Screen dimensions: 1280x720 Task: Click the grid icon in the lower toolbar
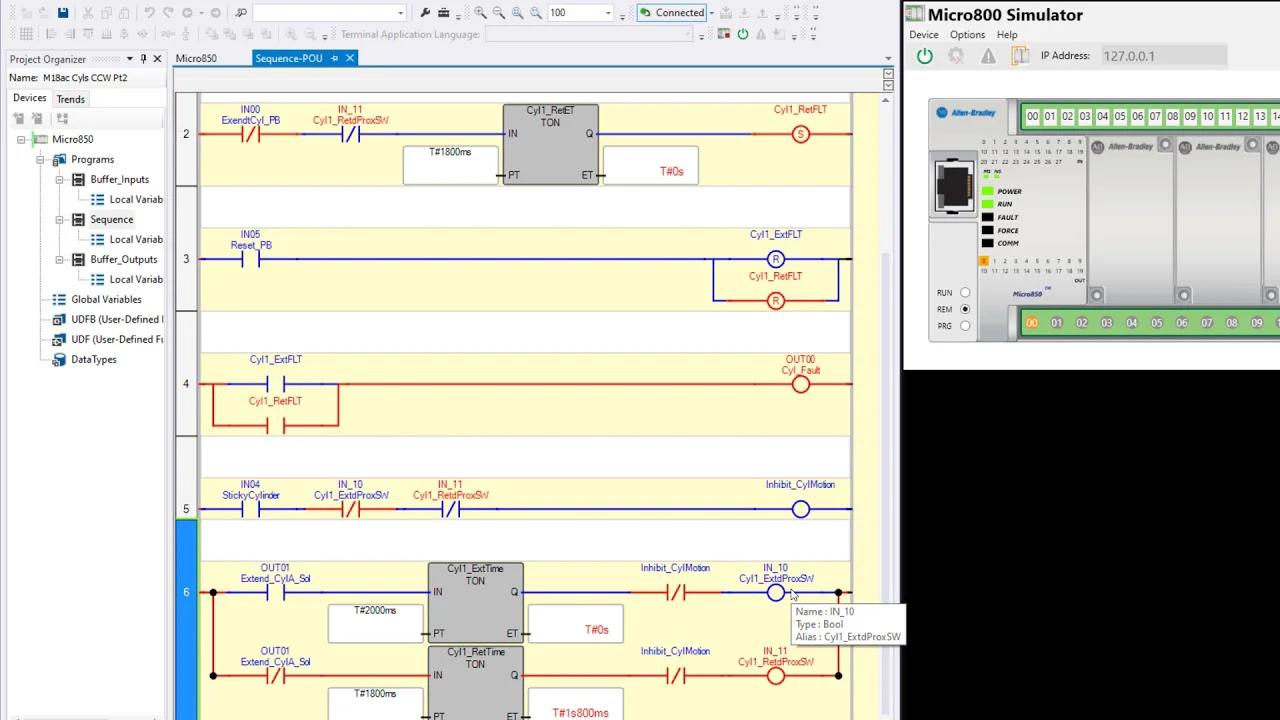tap(26, 34)
